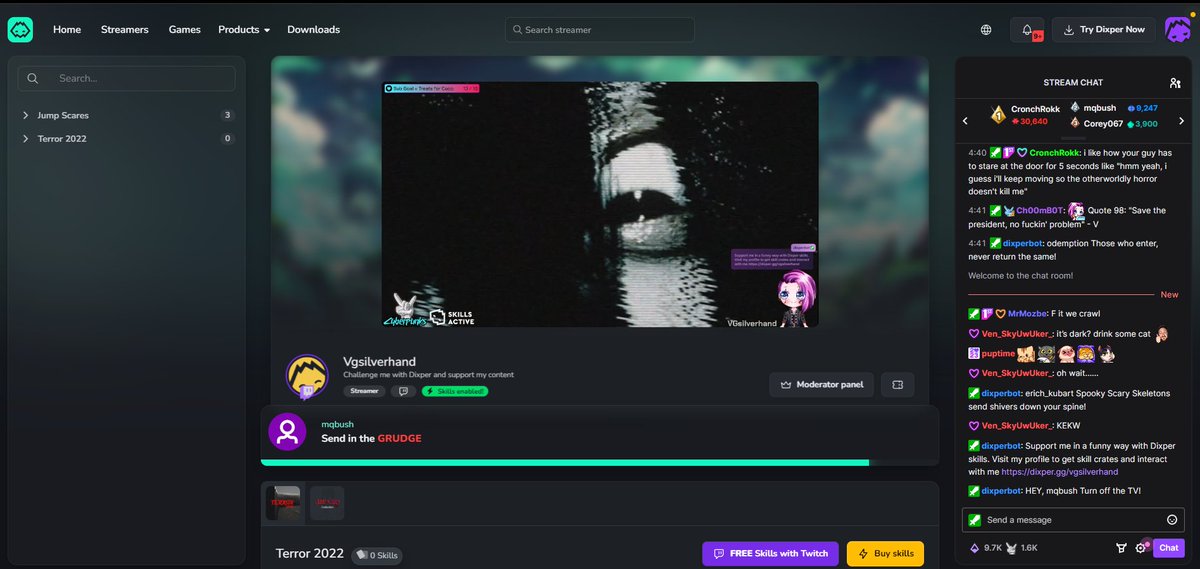The image size is (1200, 569).
Task: Click the Jump Scares count badge 3
Action: (228, 115)
